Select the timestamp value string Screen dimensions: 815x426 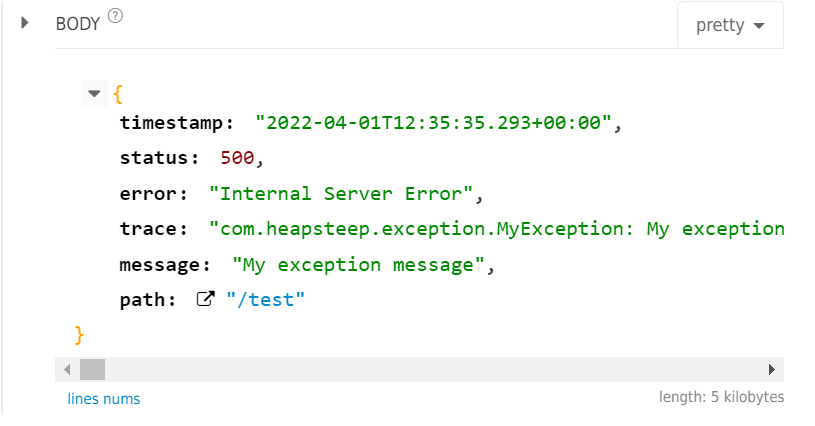(x=438, y=123)
